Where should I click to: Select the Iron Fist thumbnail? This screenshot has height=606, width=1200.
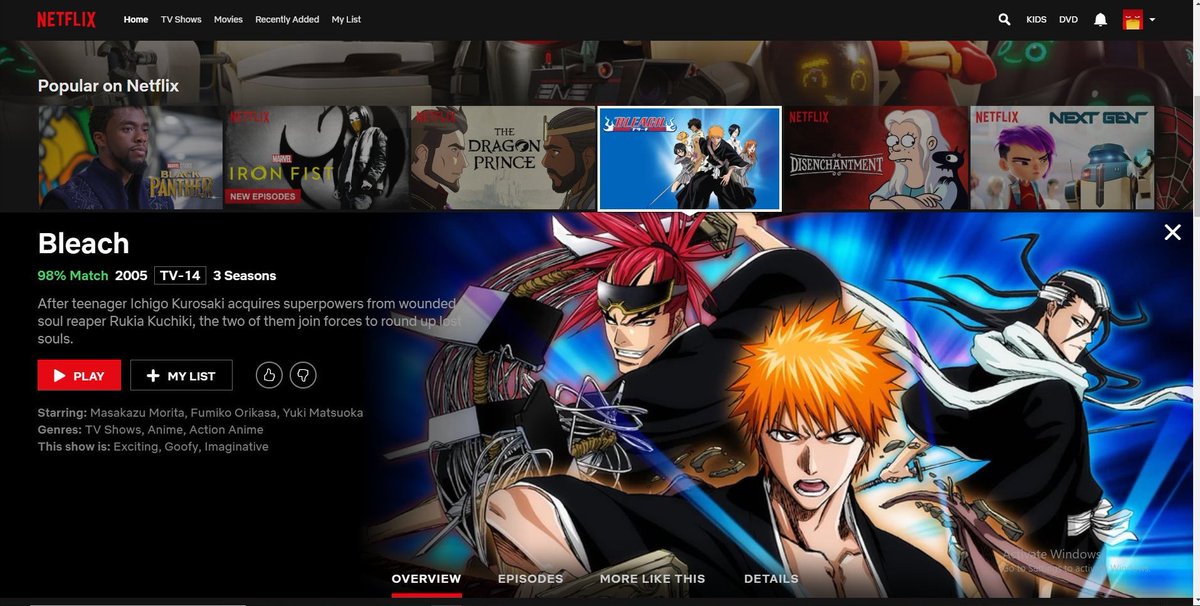[316, 157]
